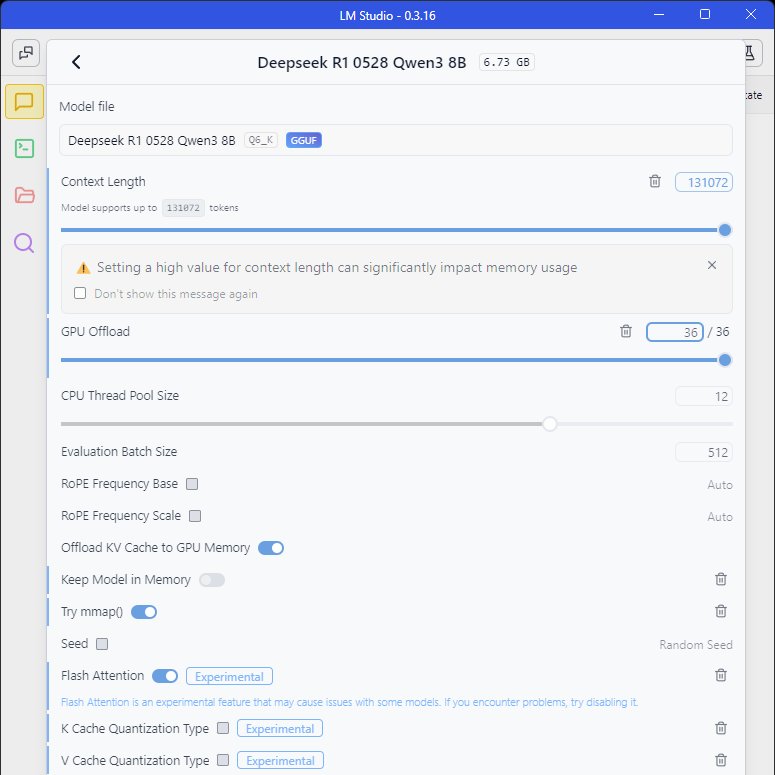This screenshot has width=775, height=775.
Task: Enable the RoPE Frequency Base checkbox
Action: pyautogui.click(x=192, y=484)
